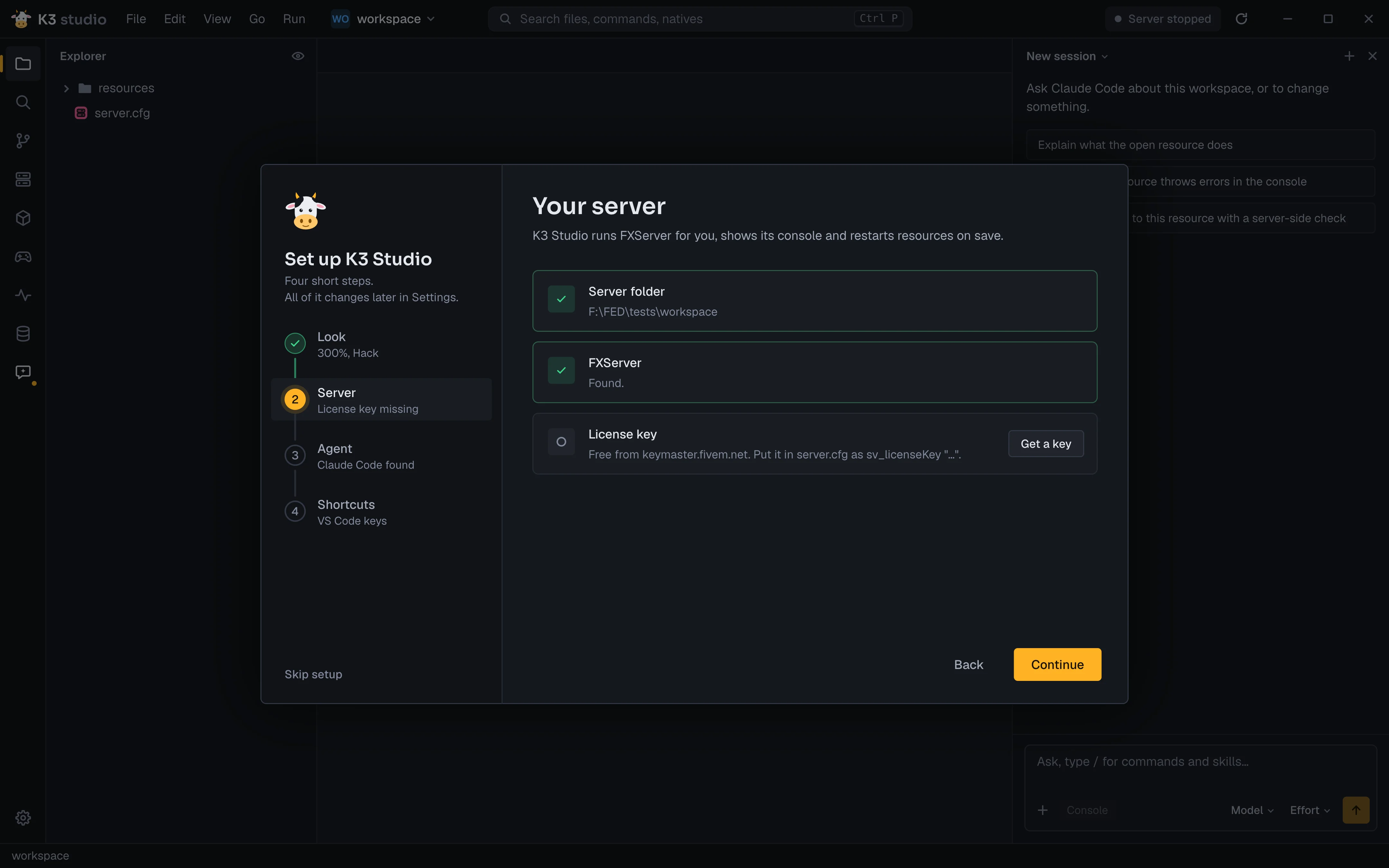
Task: Click the Server folder green checkbox
Action: (561, 299)
